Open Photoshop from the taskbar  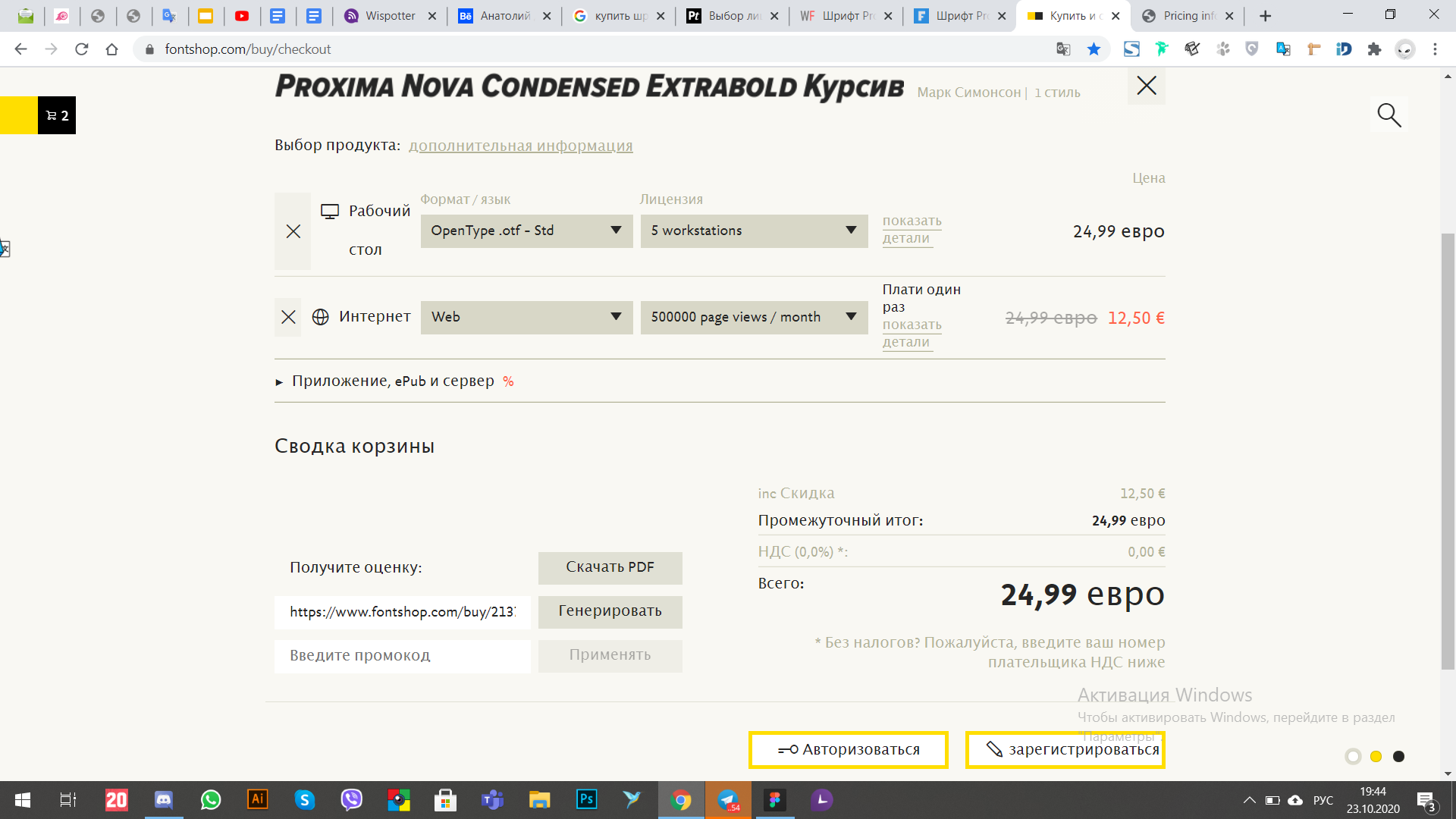point(586,800)
